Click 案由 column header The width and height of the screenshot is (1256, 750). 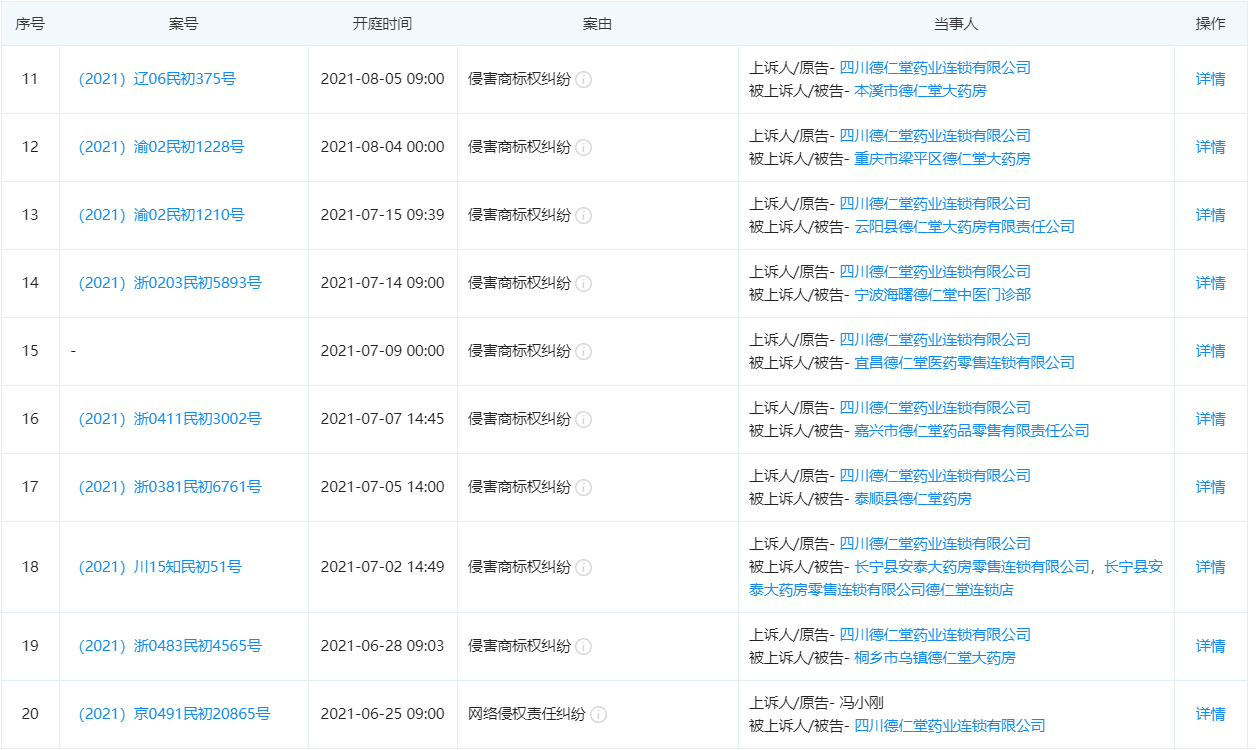tap(597, 24)
